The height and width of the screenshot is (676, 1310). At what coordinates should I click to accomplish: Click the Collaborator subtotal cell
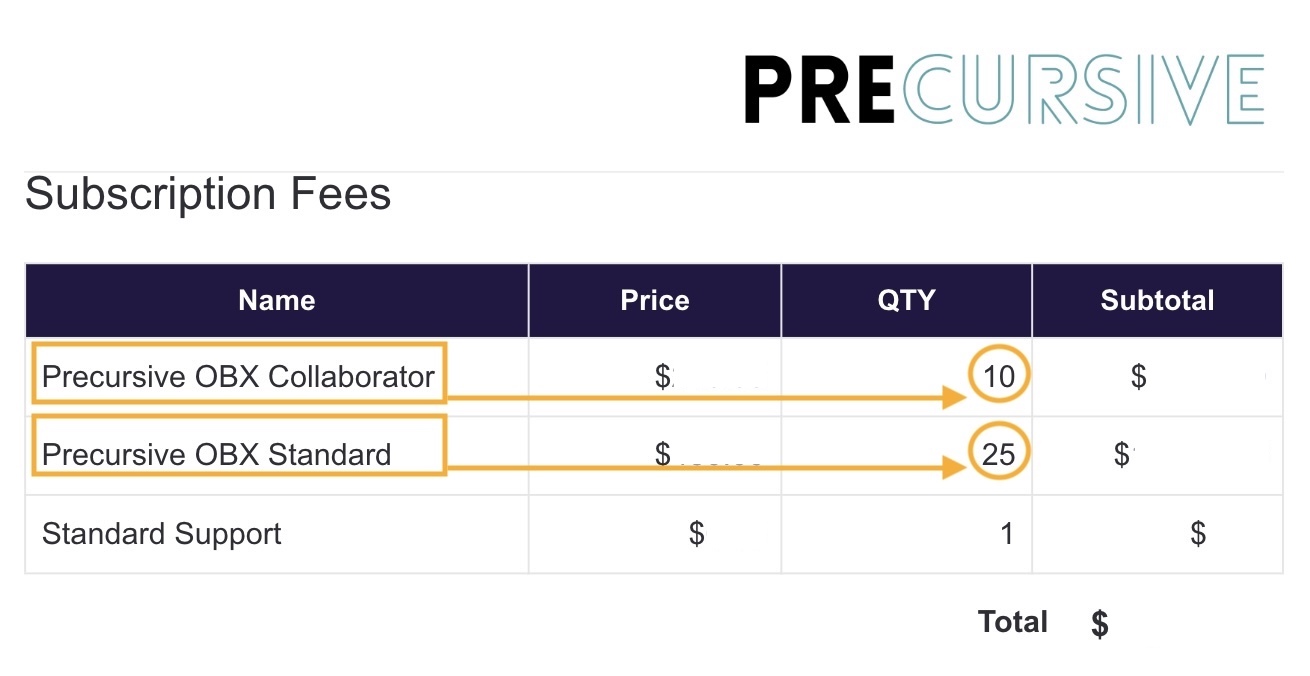(1158, 377)
